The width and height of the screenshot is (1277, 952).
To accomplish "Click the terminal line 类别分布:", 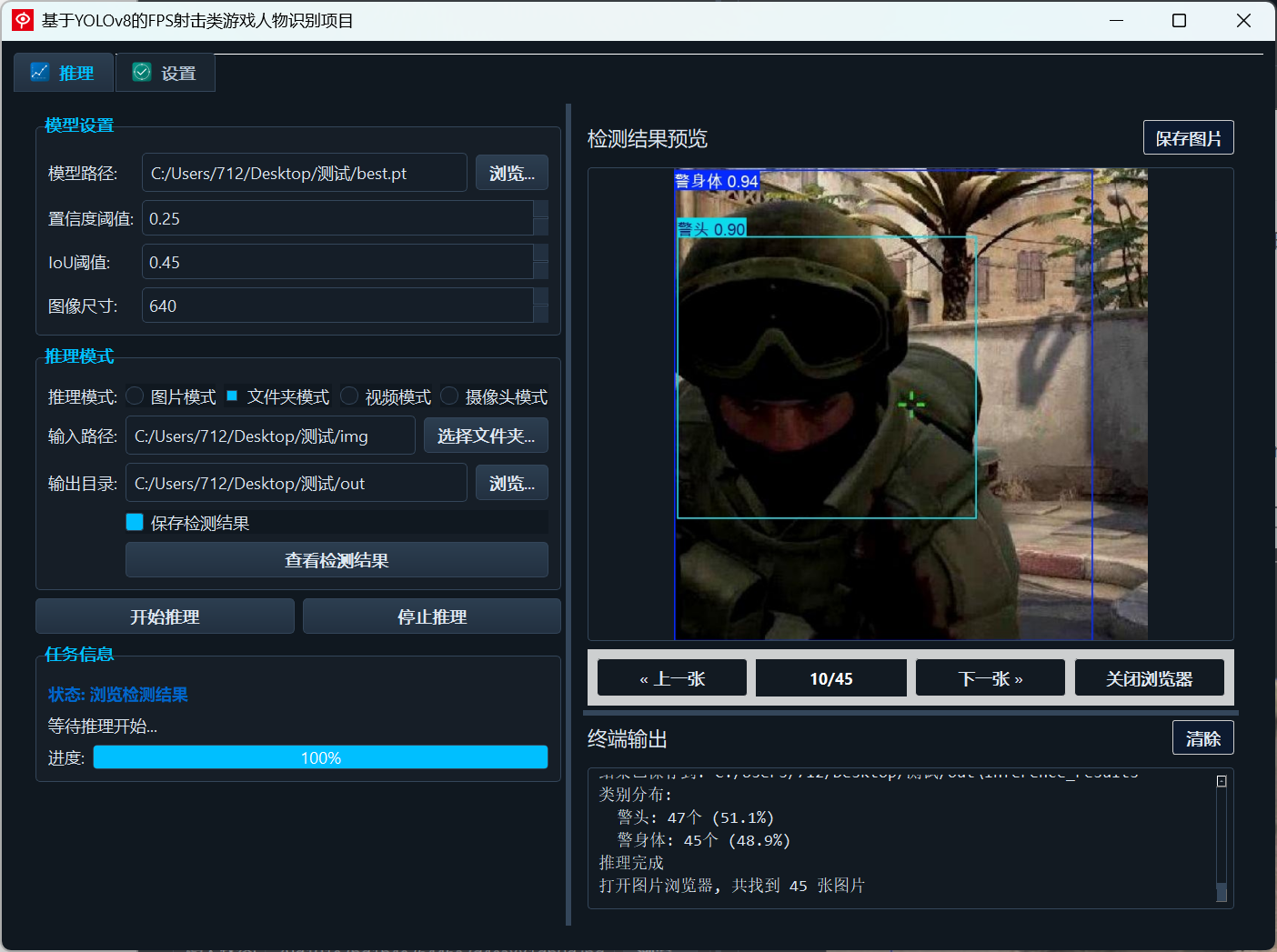I will (635, 795).
